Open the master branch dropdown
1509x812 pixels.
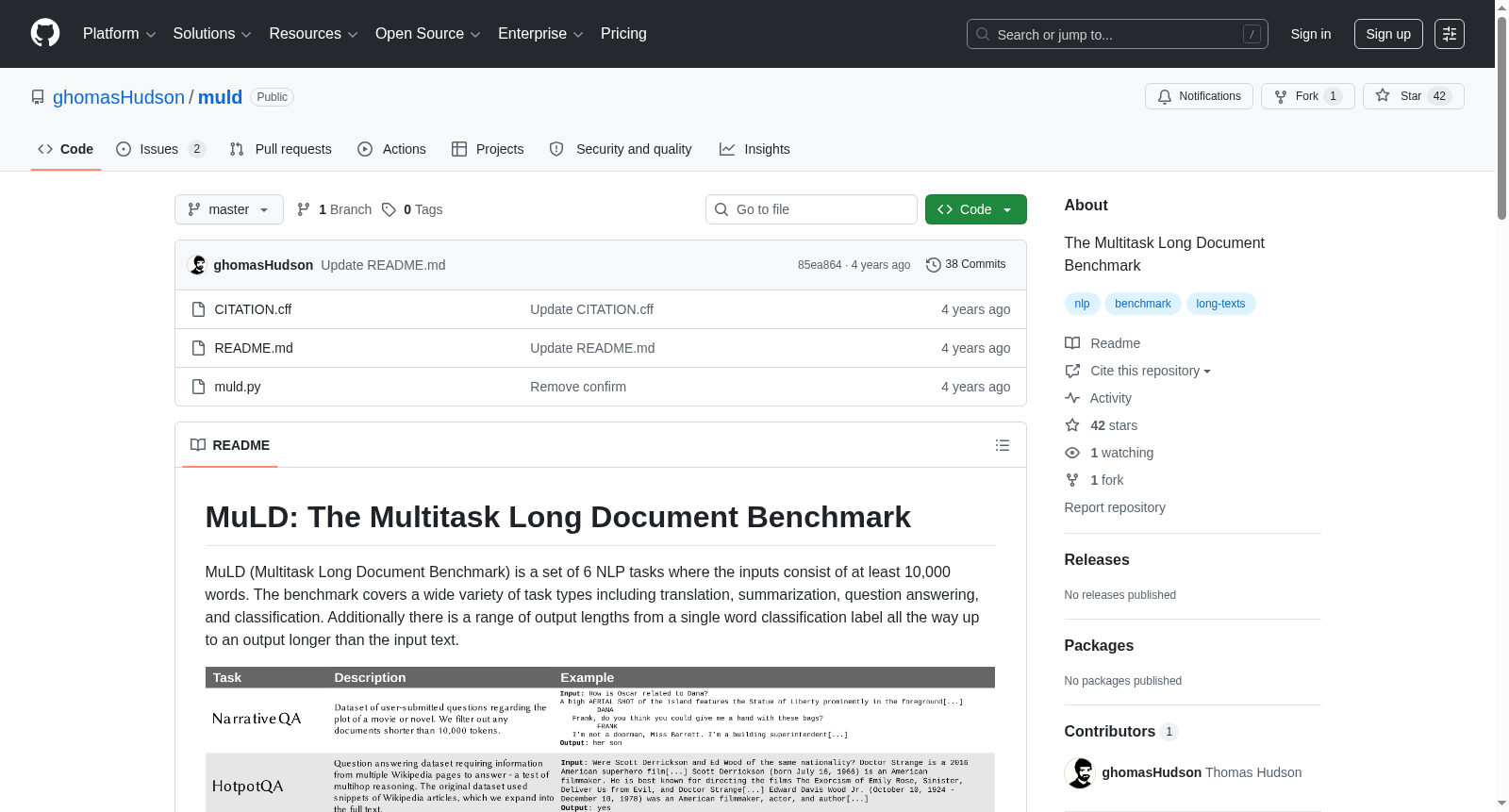[x=229, y=209]
